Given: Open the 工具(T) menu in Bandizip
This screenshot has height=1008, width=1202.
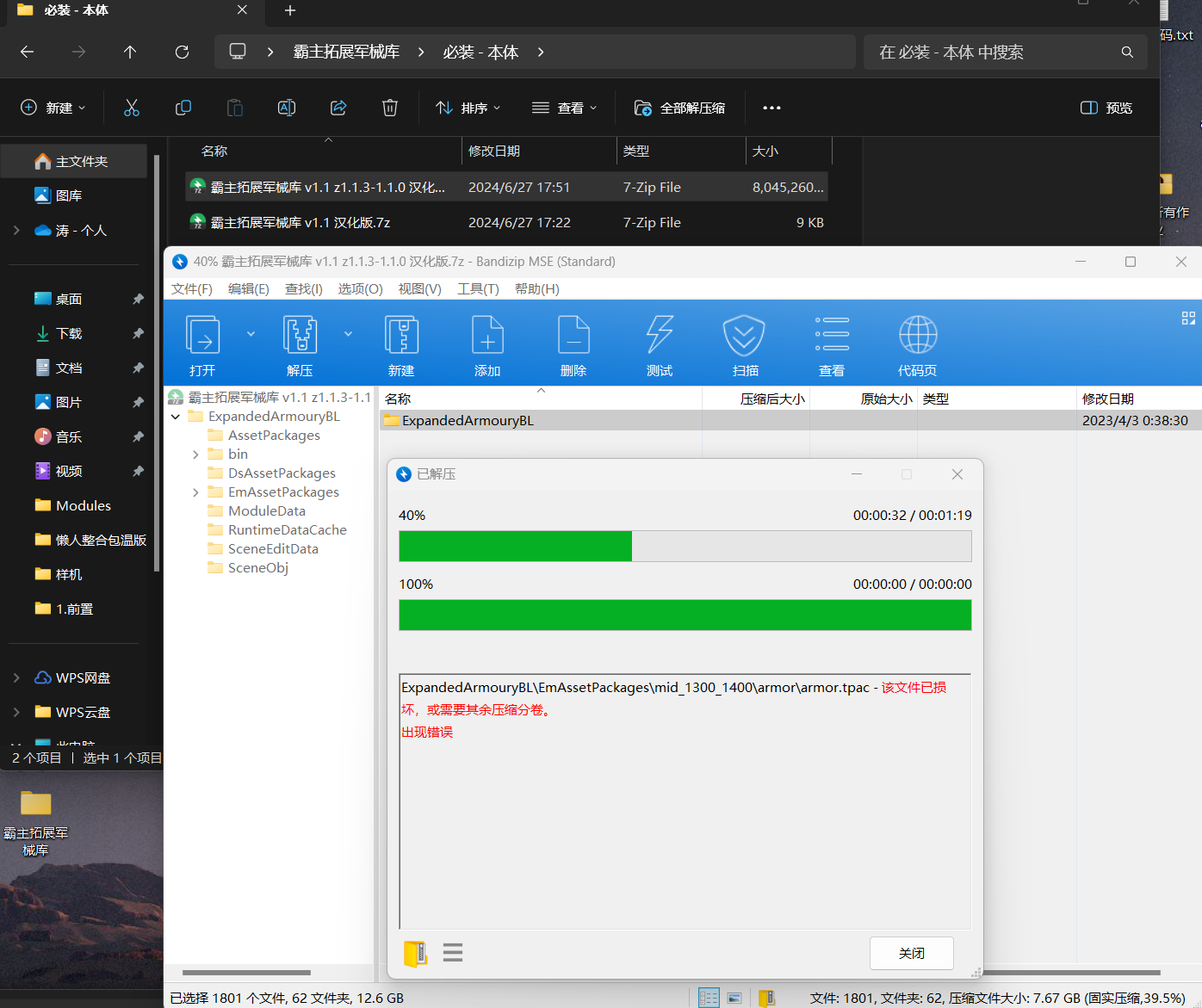Looking at the screenshot, I should coord(478,289).
